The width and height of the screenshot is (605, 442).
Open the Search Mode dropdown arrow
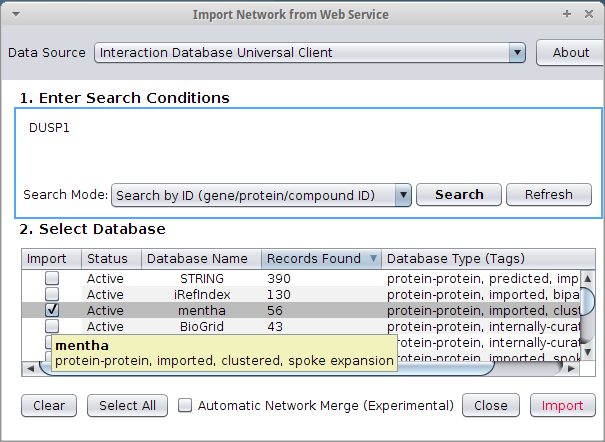coord(403,195)
